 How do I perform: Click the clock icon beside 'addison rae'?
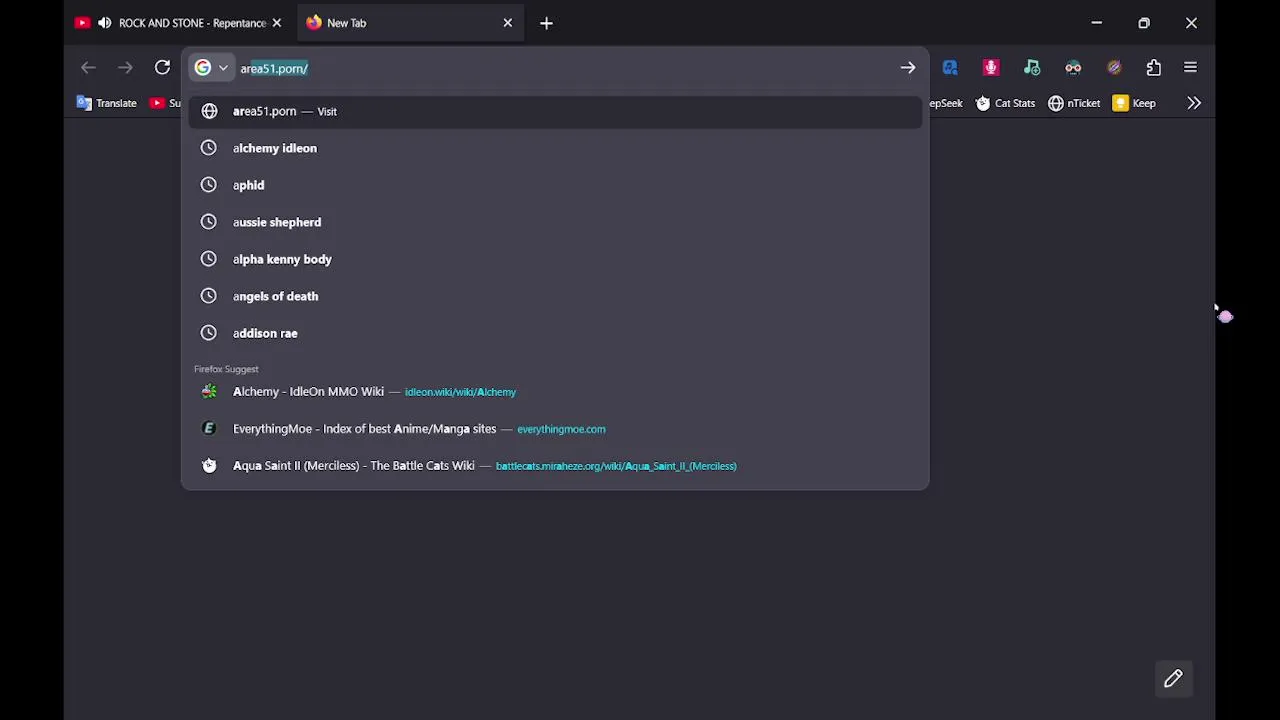(208, 333)
